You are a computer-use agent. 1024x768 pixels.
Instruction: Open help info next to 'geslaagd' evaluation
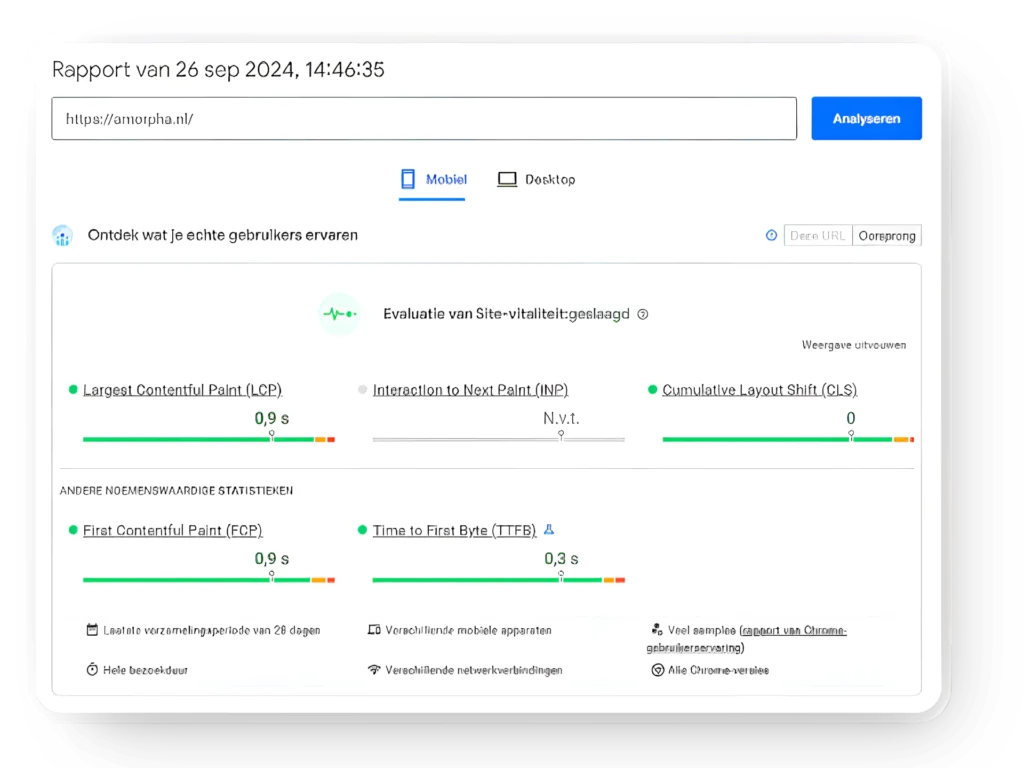point(642,314)
